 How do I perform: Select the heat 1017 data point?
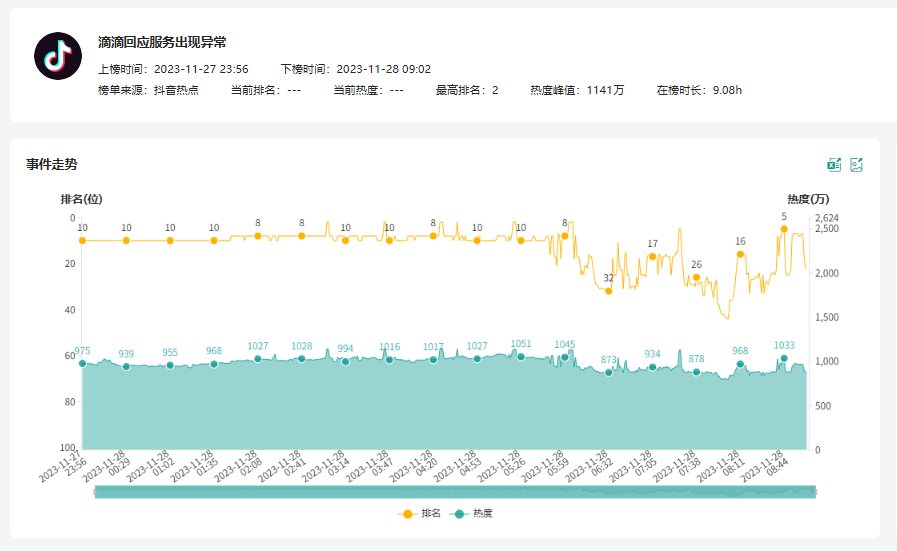433,360
